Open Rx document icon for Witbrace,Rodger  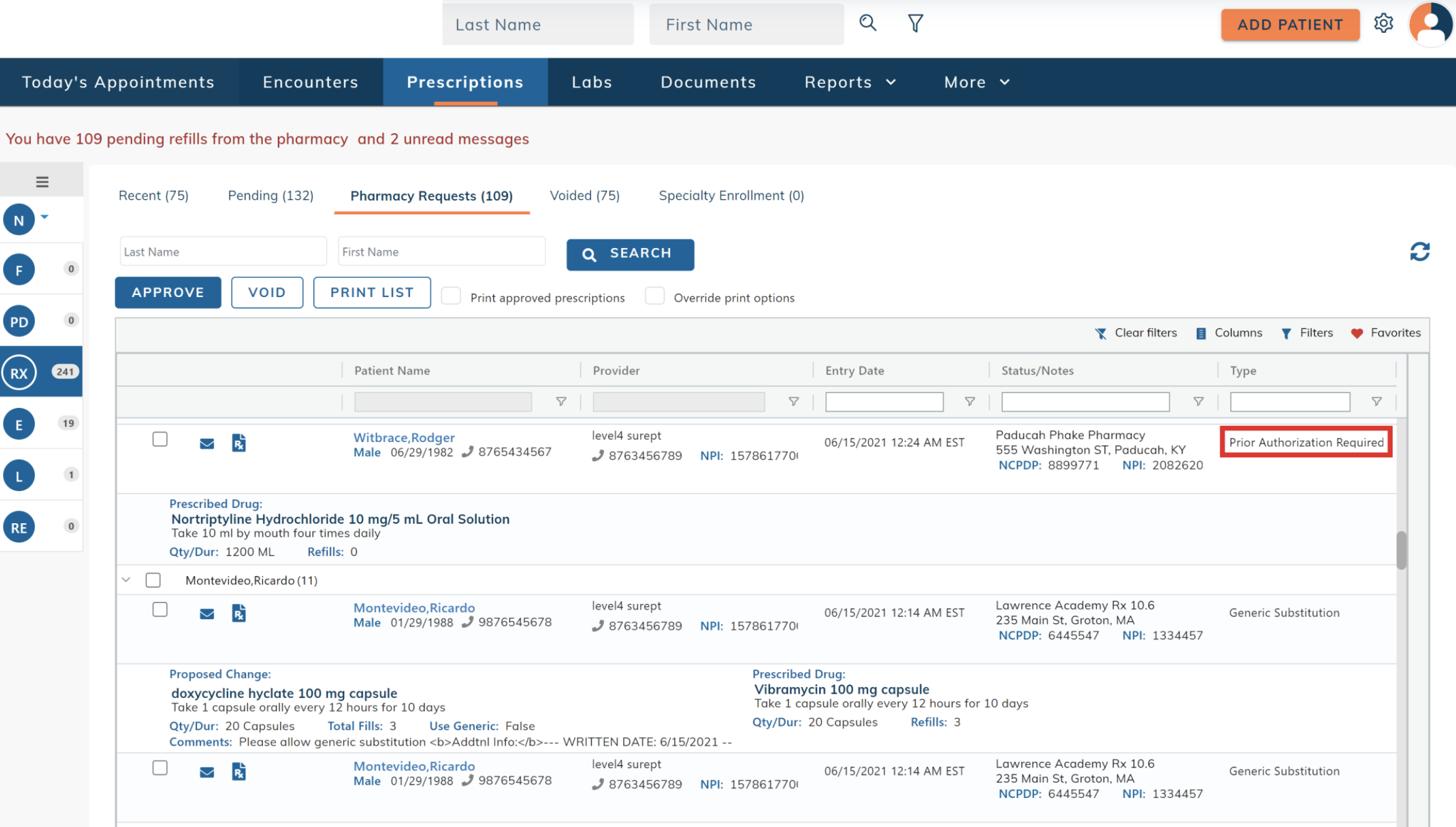click(239, 443)
